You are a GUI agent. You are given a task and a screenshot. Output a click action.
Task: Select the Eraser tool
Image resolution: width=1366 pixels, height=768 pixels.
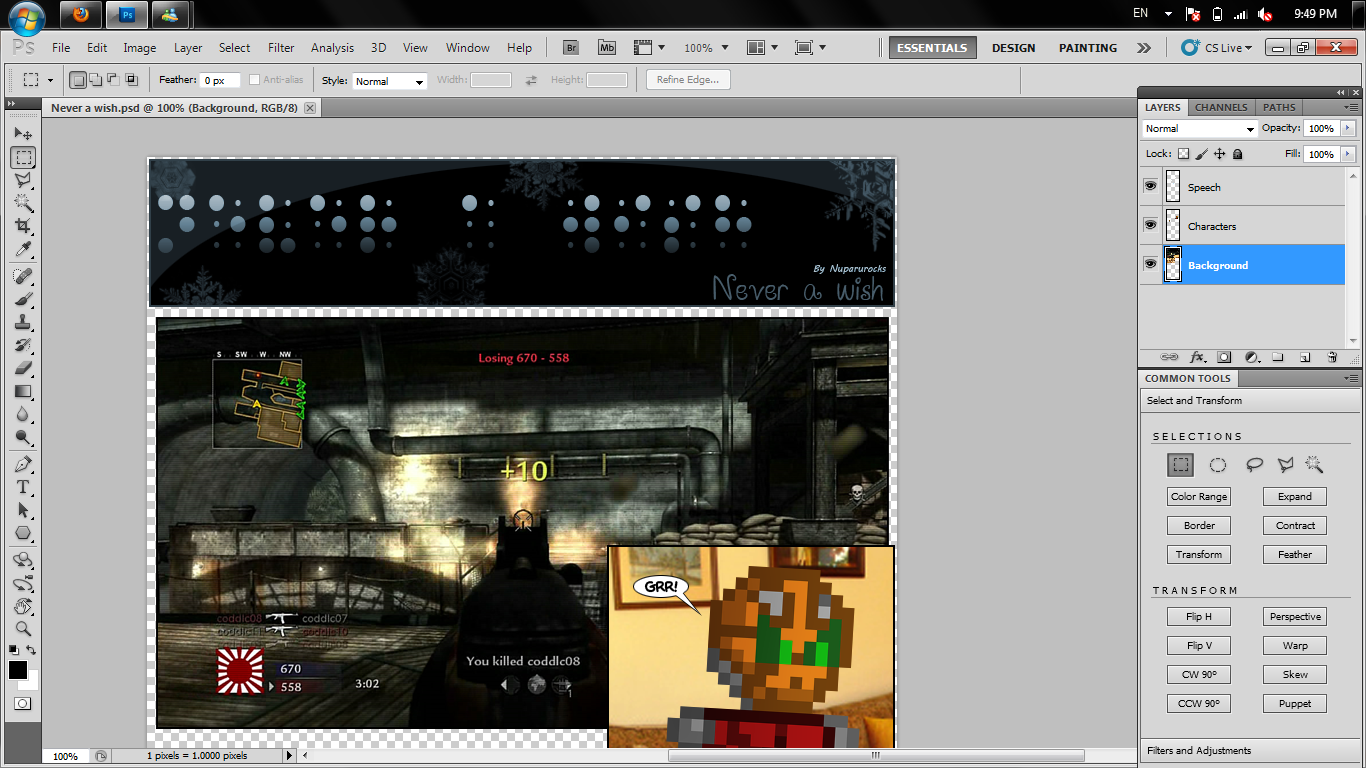tap(23, 368)
